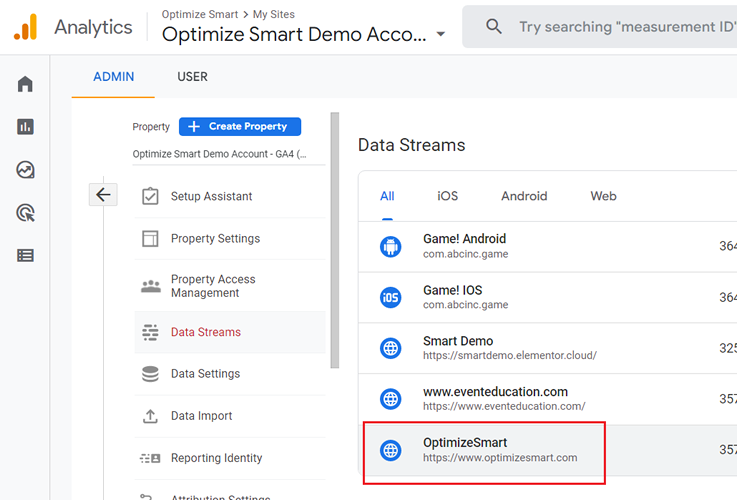737x500 pixels.
Task: Expand the account selector dropdown arrow
Action: click(x=441, y=34)
